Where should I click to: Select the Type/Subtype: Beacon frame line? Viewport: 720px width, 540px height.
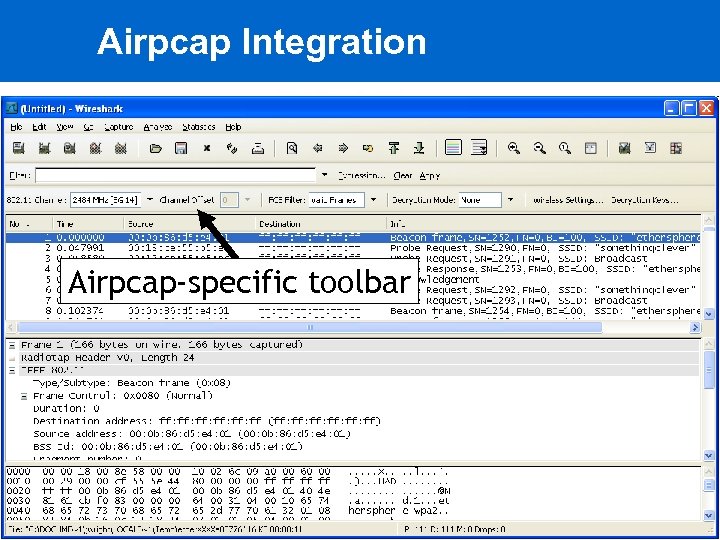pyautogui.click(x=131, y=383)
